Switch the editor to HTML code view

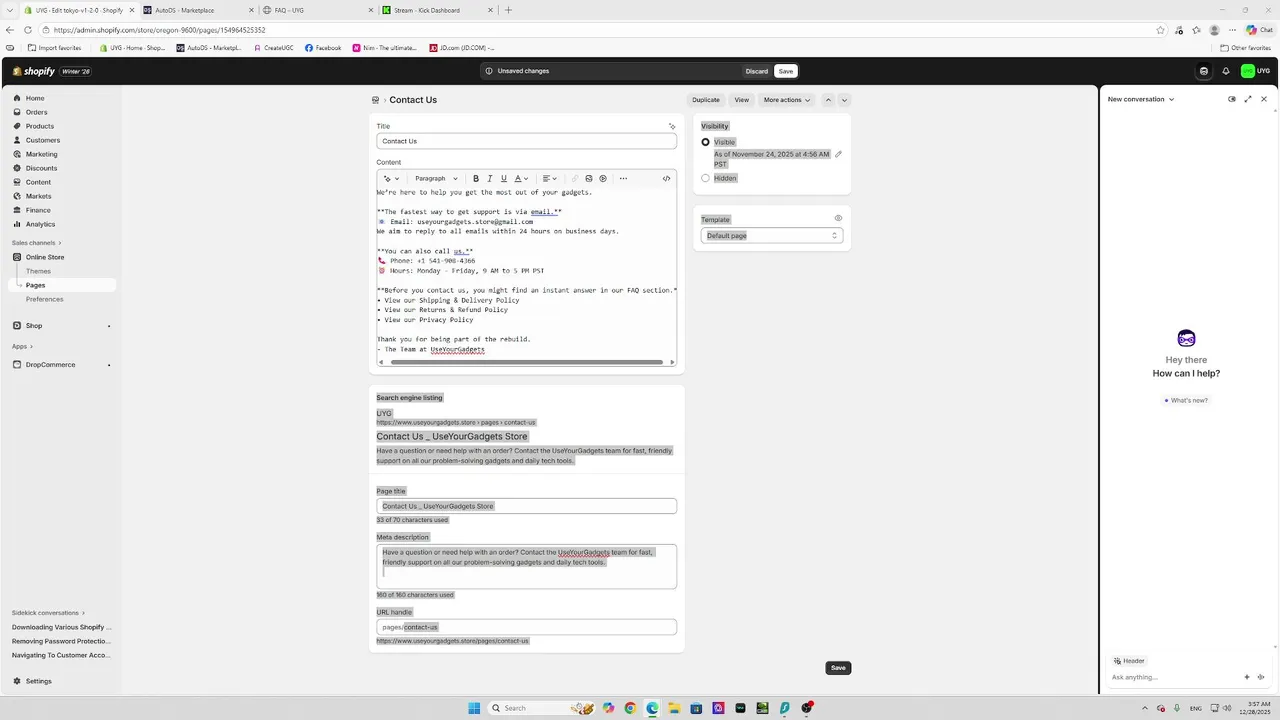[667, 179]
